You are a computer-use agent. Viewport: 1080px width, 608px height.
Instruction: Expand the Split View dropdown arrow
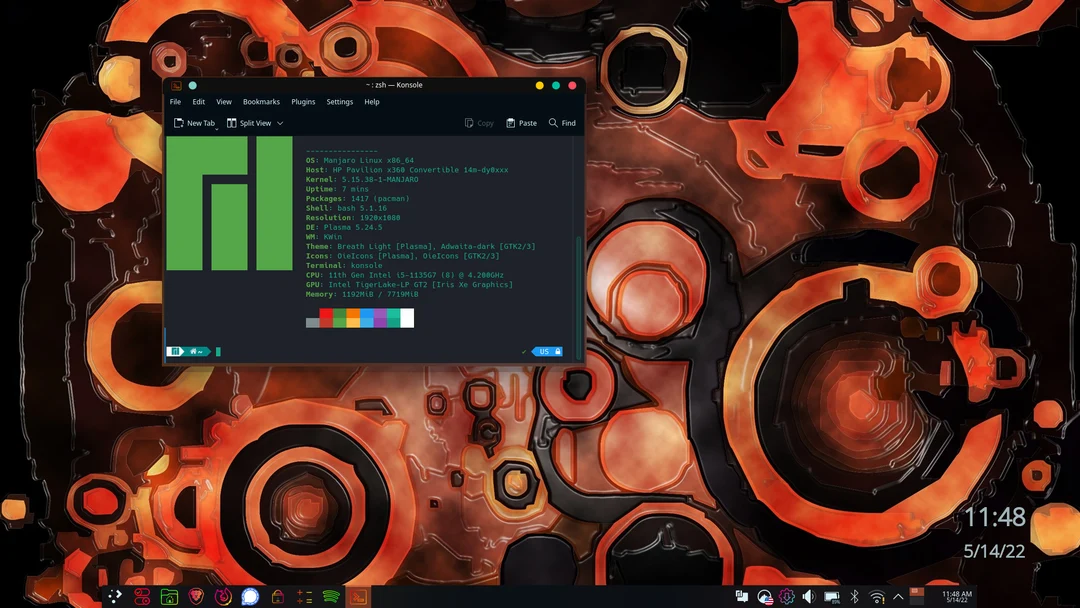278,123
